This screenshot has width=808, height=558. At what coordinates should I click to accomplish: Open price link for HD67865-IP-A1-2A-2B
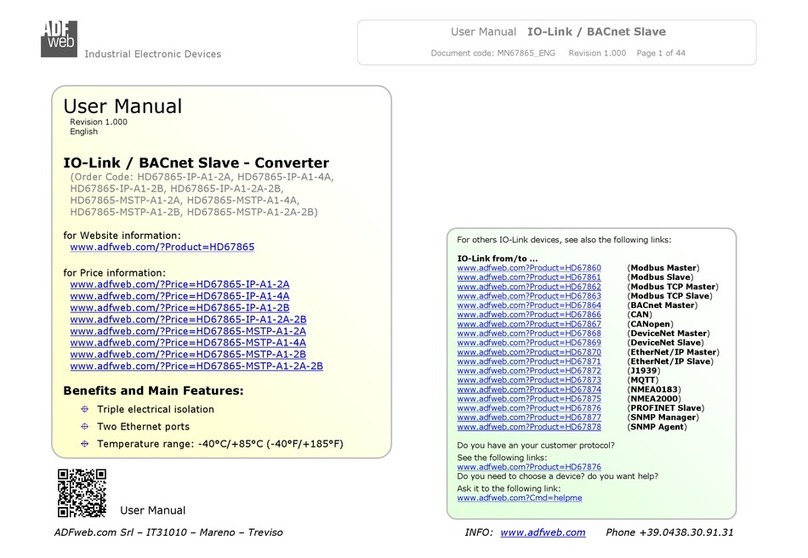(x=188, y=319)
